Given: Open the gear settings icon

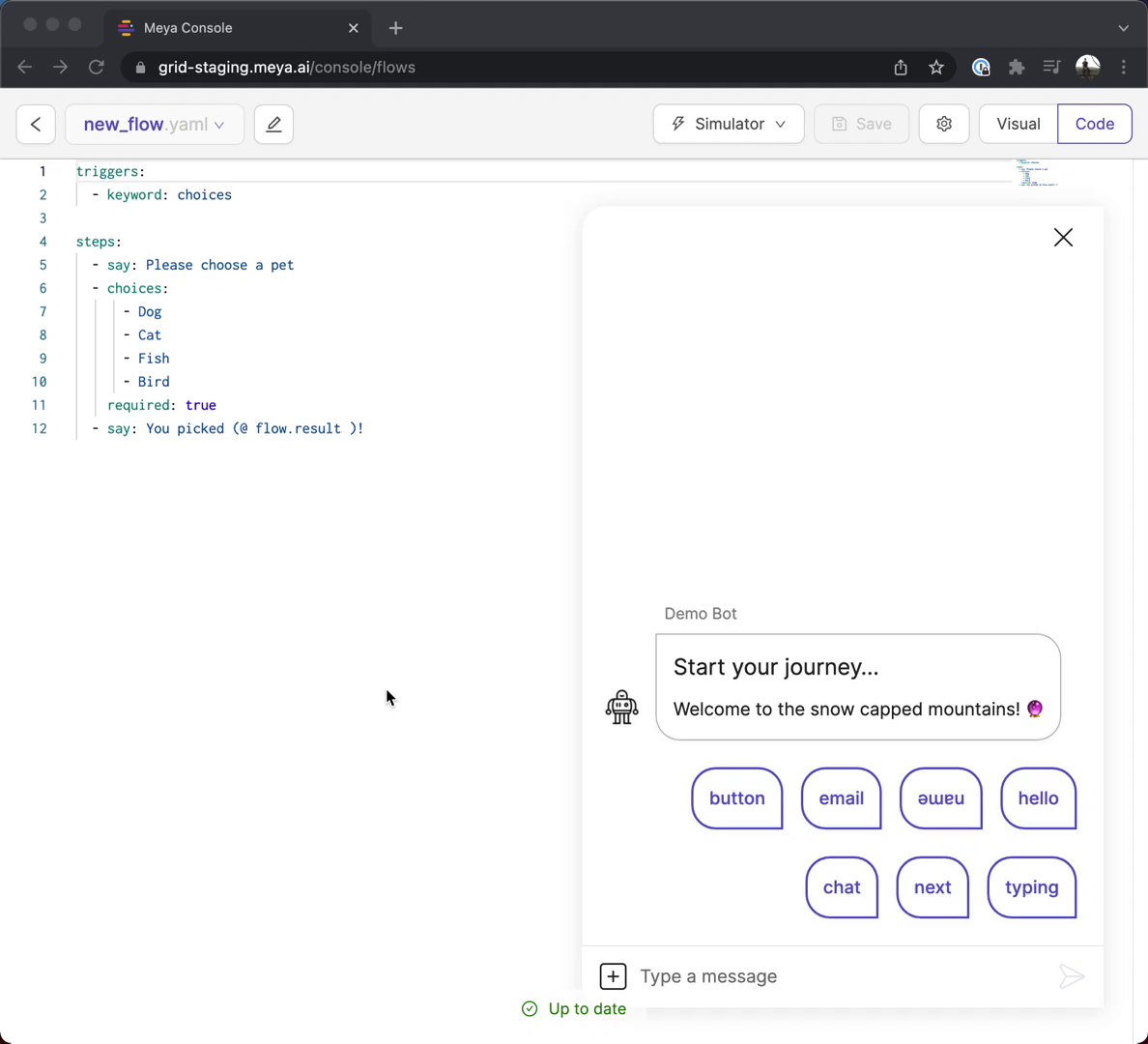Looking at the screenshot, I should pos(944,124).
